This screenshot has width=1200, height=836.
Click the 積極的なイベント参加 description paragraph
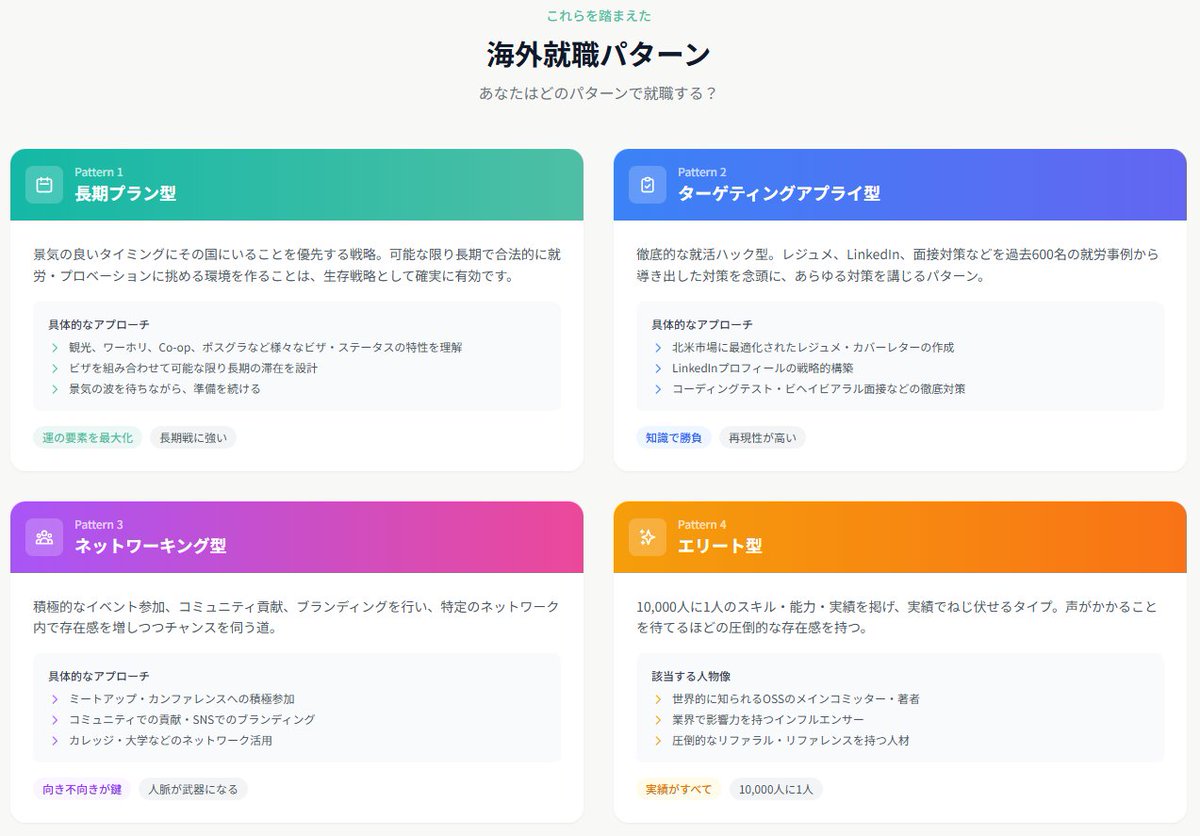point(297,617)
